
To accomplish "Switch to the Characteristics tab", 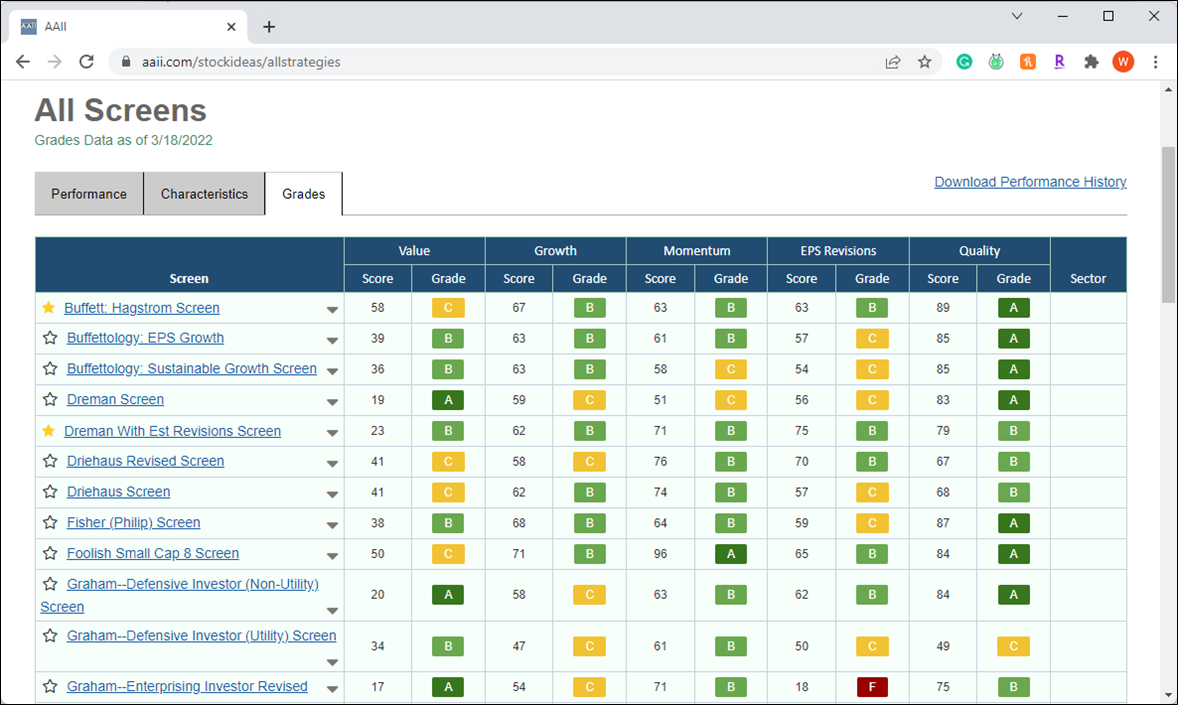I will [204, 194].
